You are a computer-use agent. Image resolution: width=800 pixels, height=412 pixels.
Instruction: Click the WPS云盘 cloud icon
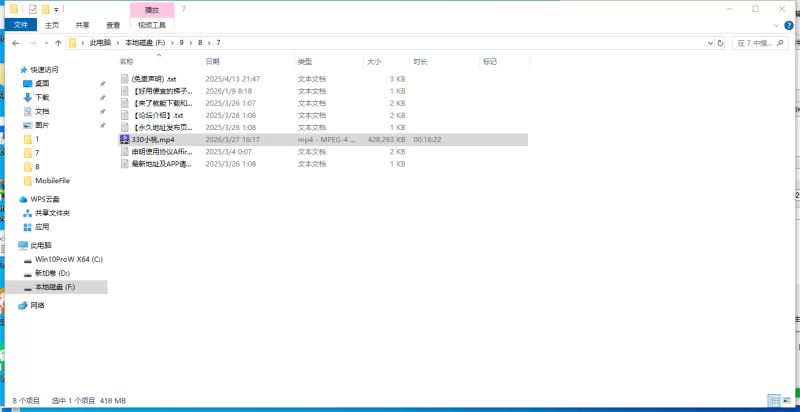(23, 199)
